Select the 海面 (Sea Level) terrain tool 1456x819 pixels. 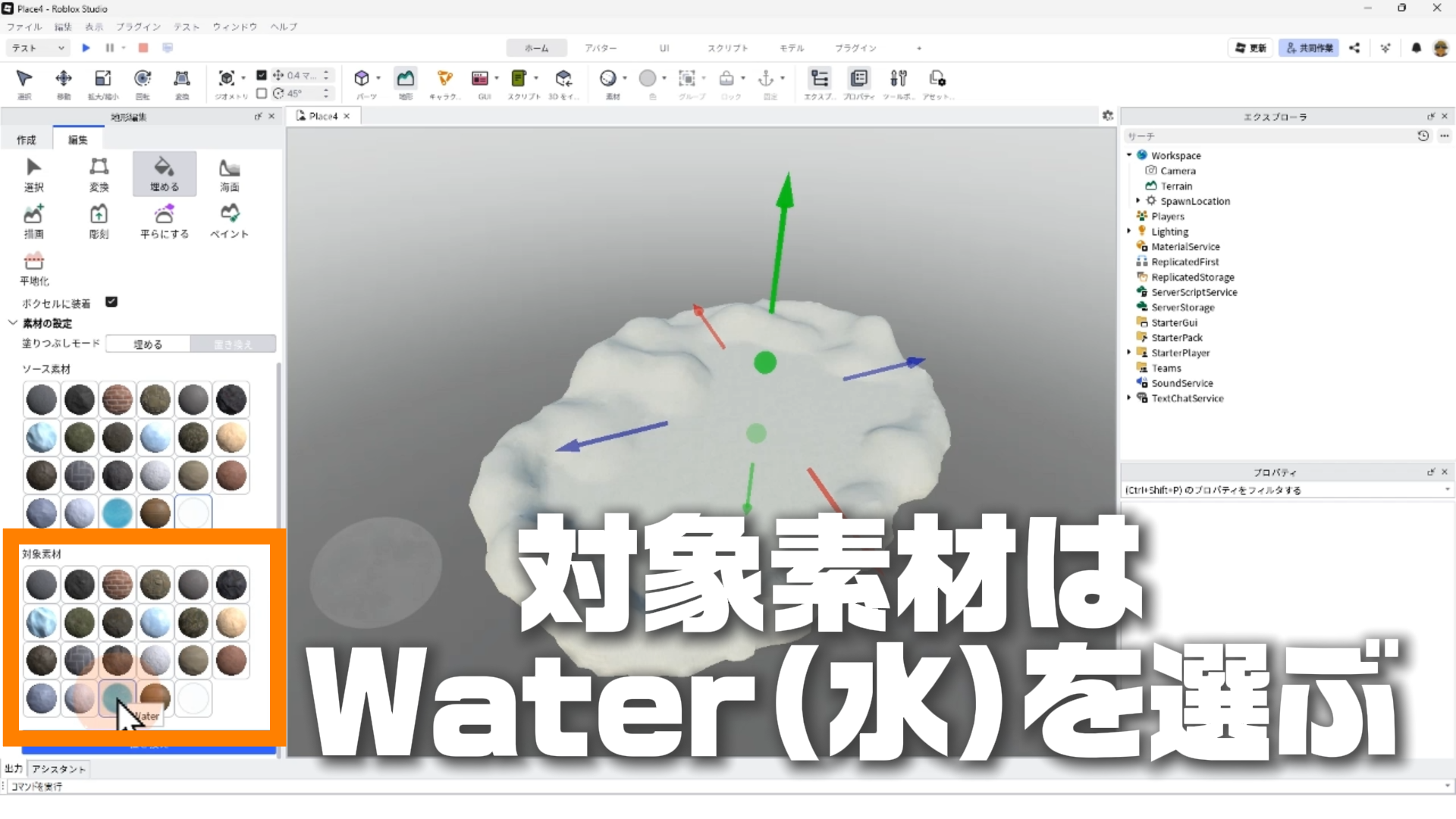coord(229,174)
